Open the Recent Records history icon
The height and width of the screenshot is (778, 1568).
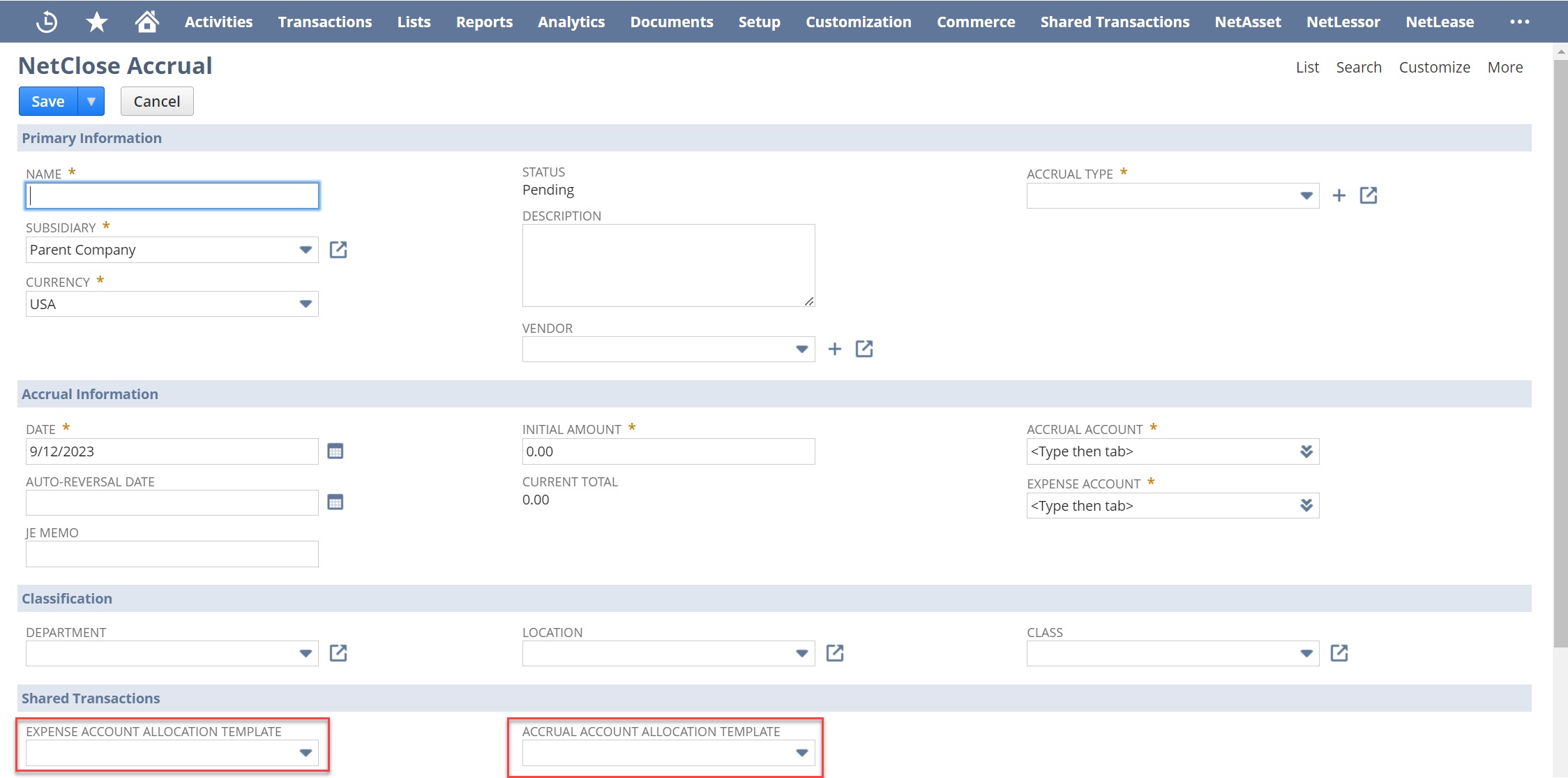tap(46, 22)
